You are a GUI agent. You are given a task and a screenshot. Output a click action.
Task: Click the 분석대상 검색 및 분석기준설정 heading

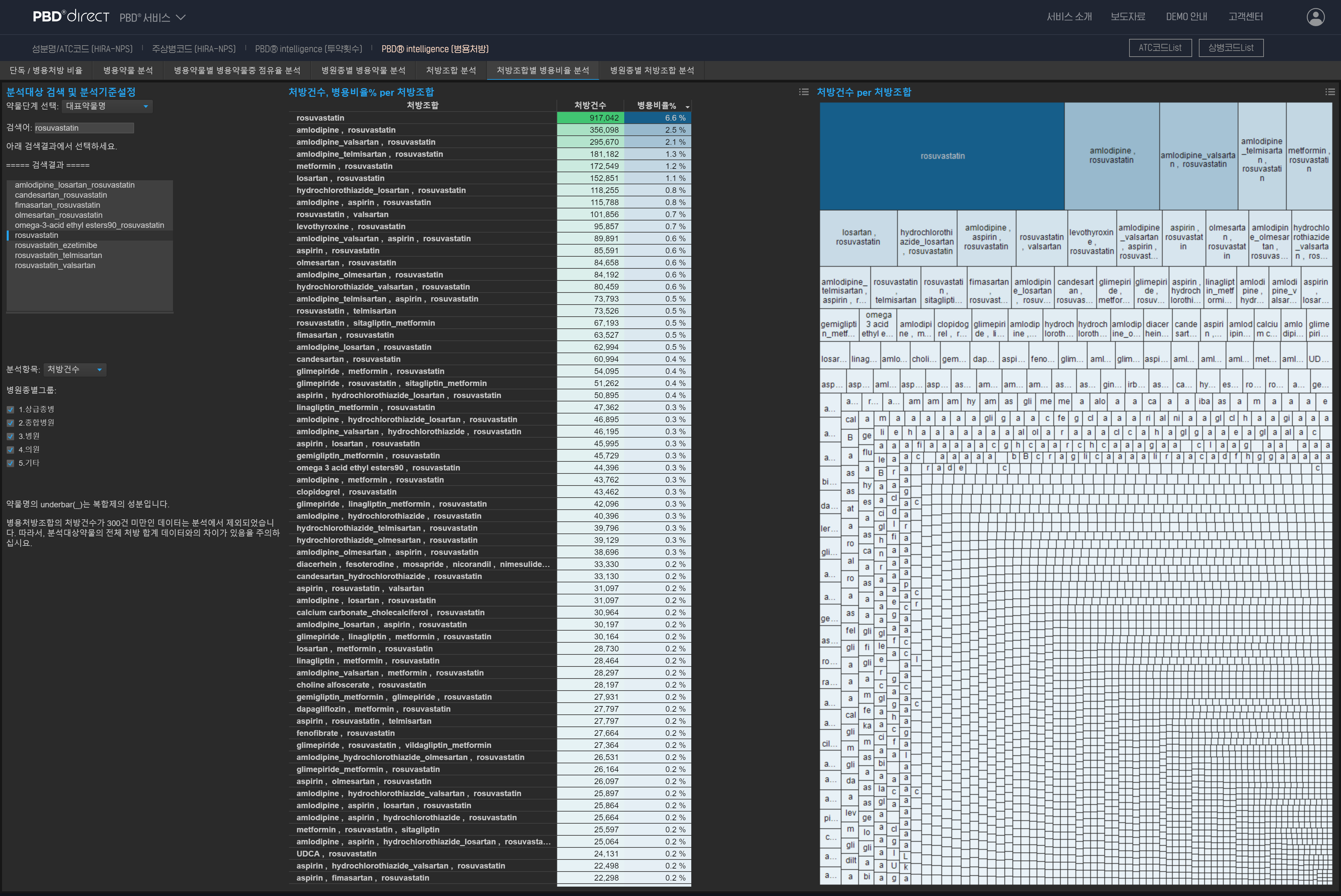click(71, 92)
